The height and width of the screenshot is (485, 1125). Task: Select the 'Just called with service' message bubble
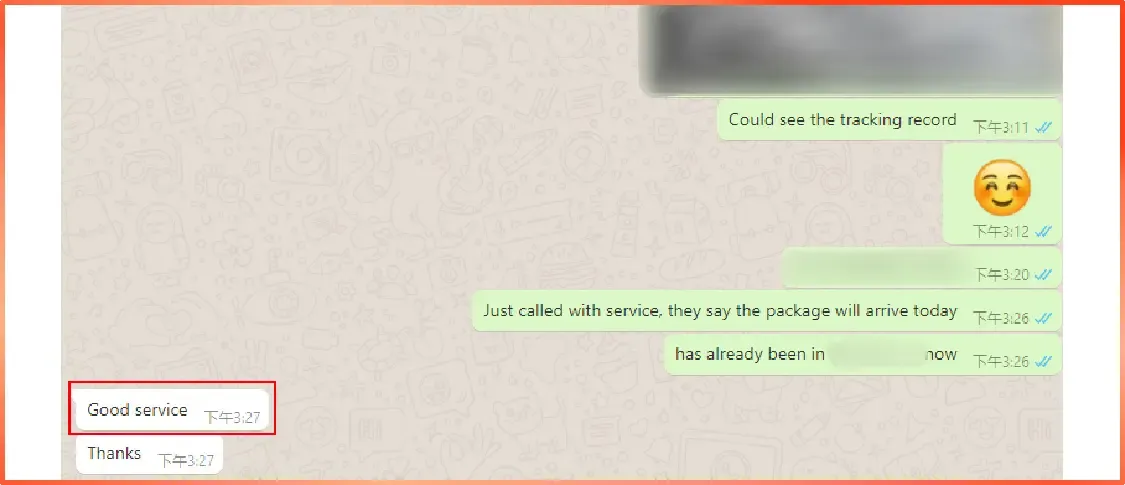coord(766,311)
